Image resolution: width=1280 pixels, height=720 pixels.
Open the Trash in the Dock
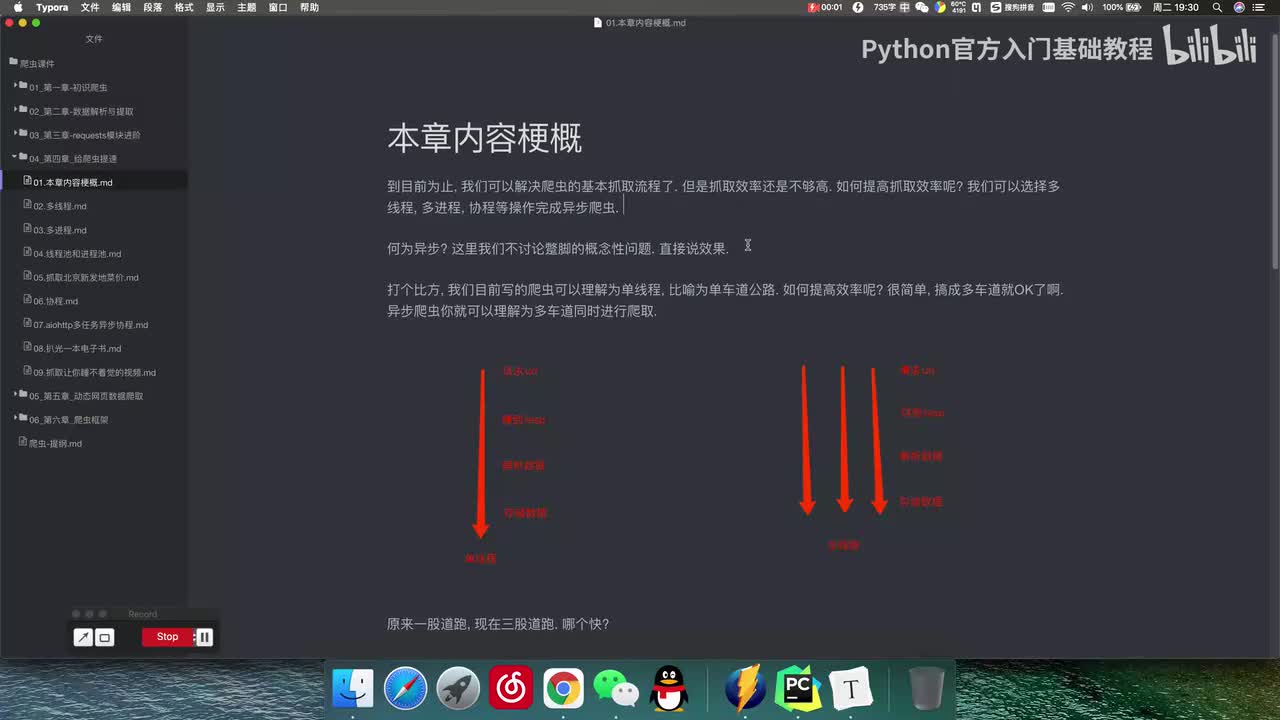[927, 689]
